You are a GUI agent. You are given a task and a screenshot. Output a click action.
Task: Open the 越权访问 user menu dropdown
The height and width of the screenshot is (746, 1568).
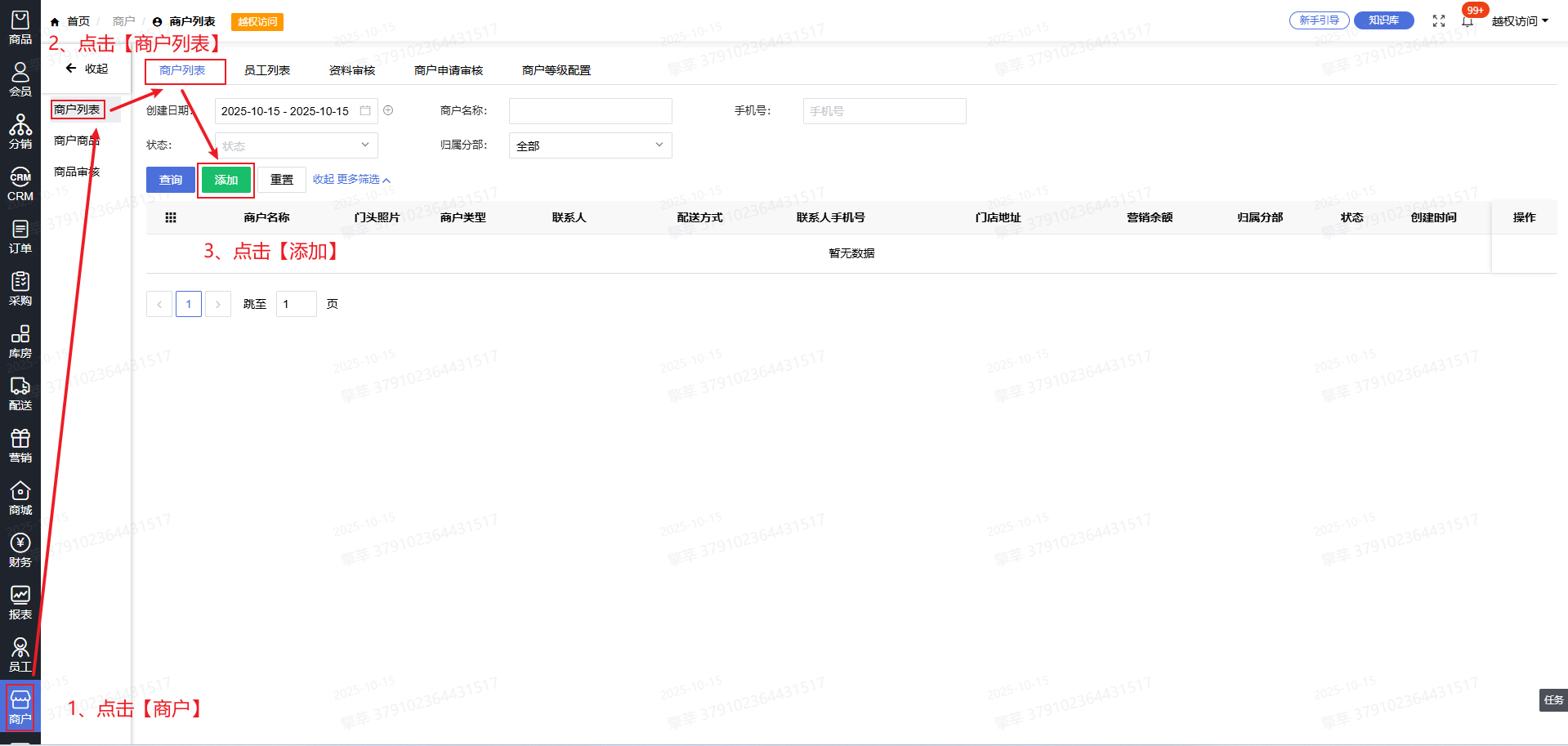pos(1520,21)
